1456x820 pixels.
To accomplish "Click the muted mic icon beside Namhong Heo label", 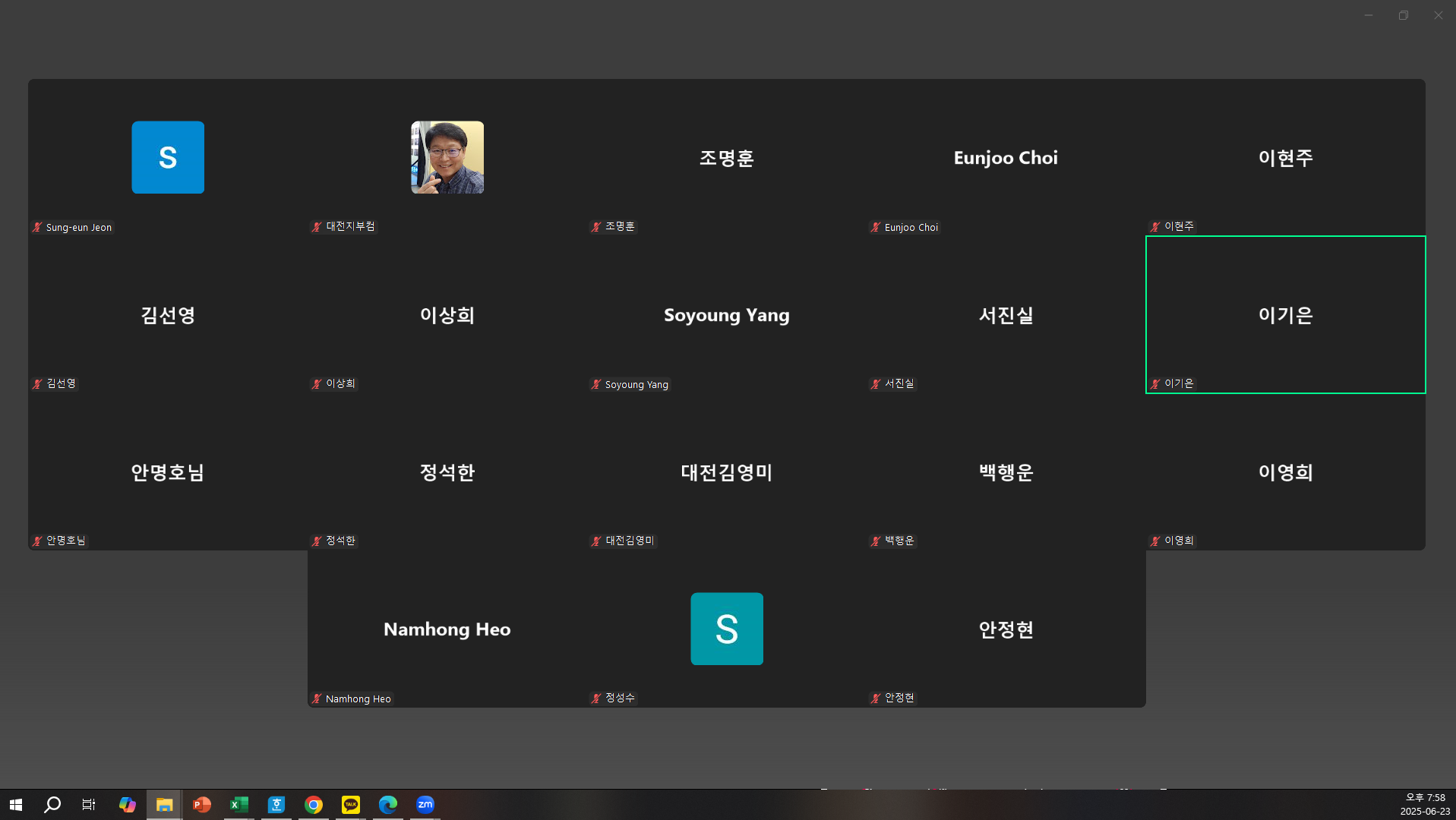I will pos(317,699).
